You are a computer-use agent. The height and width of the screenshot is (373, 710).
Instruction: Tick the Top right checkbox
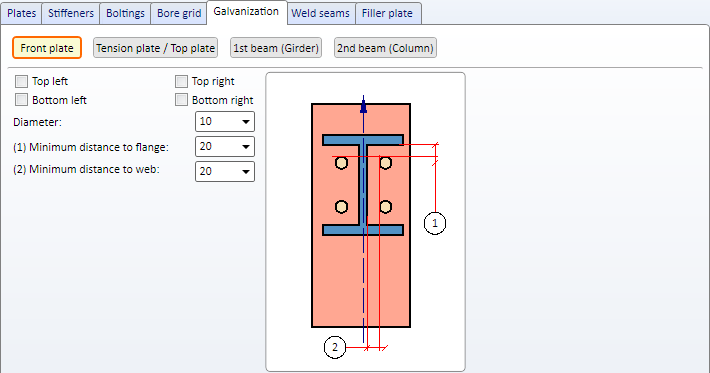click(181, 81)
